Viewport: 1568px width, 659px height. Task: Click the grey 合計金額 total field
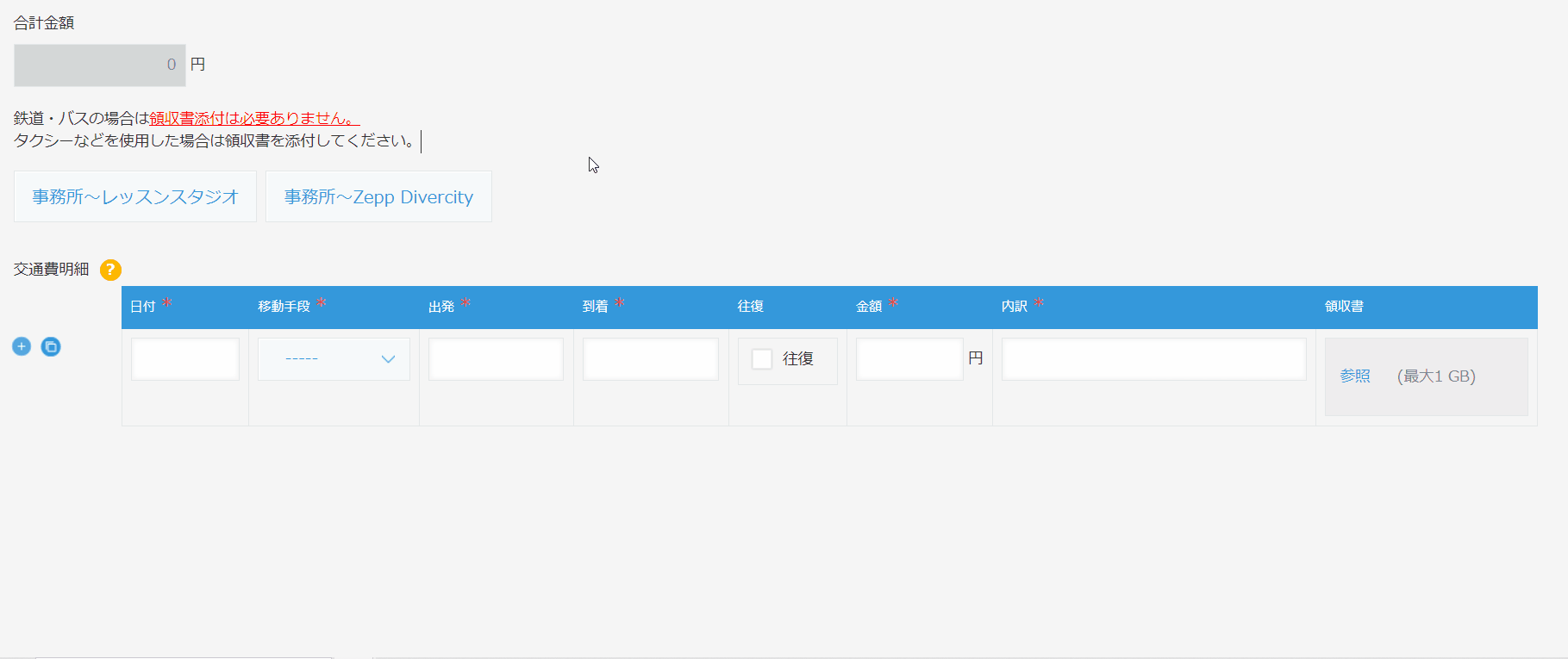pyautogui.click(x=100, y=65)
